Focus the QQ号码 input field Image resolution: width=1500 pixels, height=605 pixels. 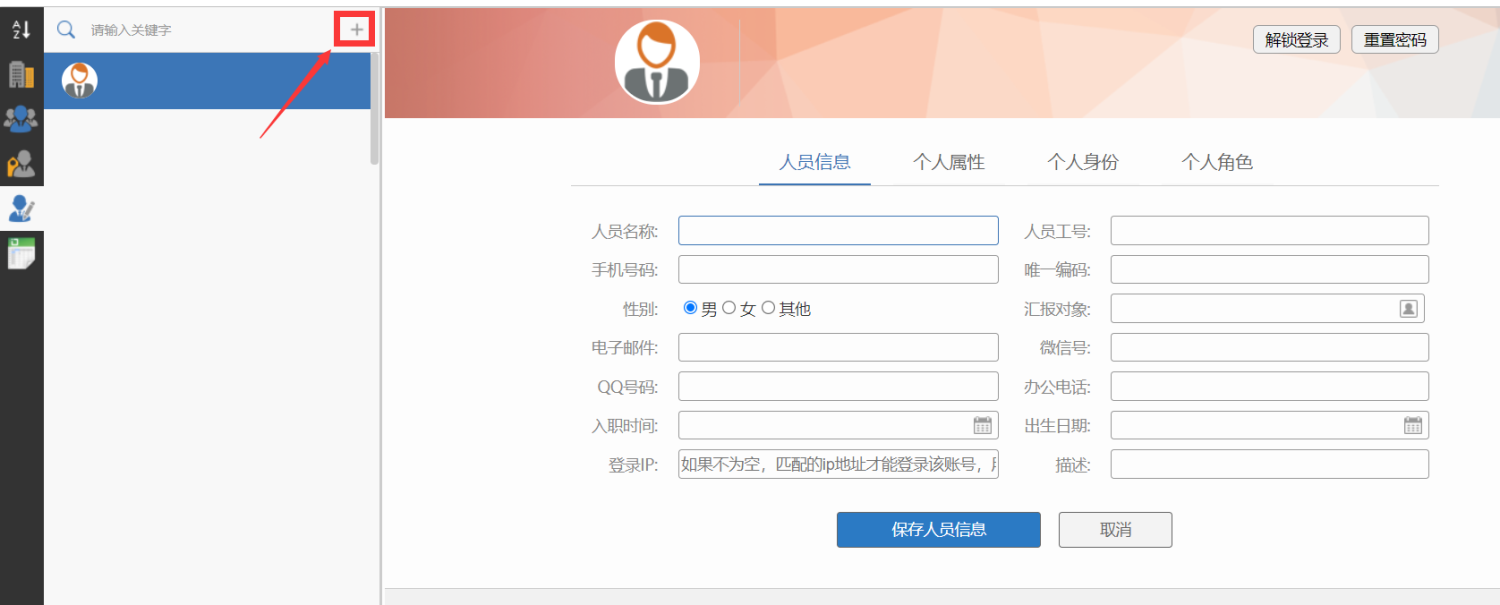click(x=839, y=387)
